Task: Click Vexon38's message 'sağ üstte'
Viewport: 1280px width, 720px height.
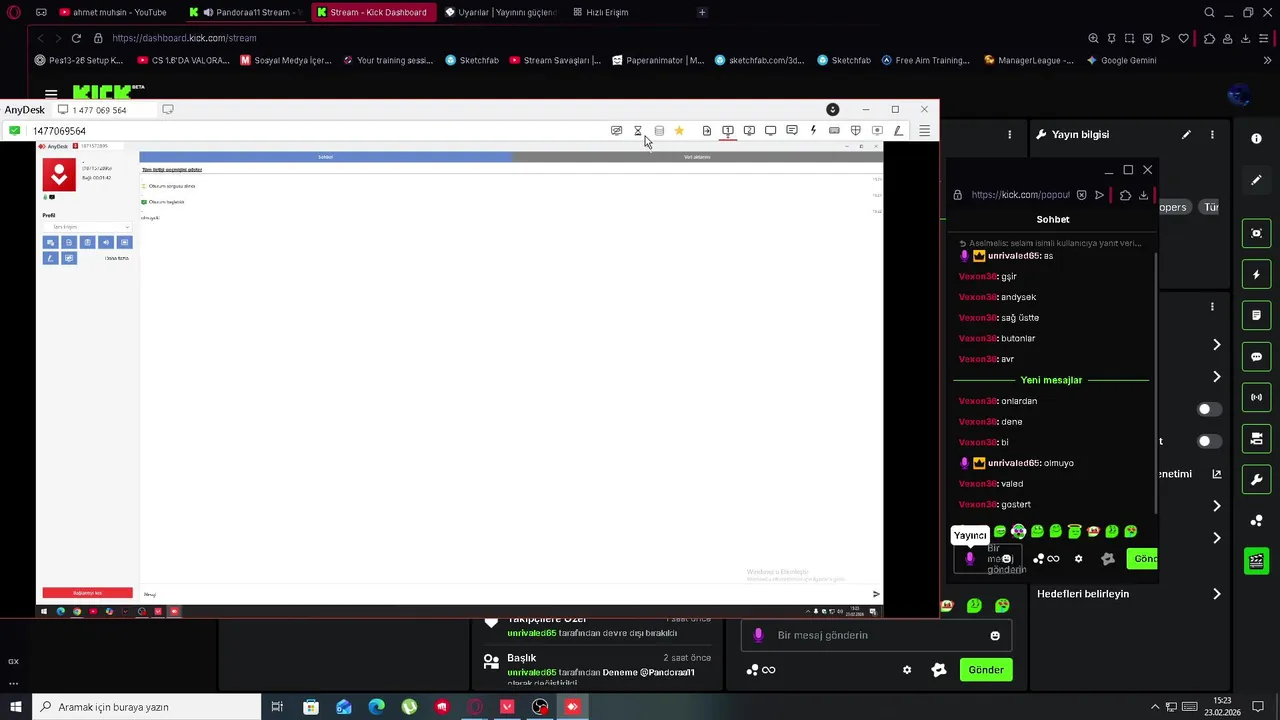Action: pyautogui.click(x=1020, y=318)
